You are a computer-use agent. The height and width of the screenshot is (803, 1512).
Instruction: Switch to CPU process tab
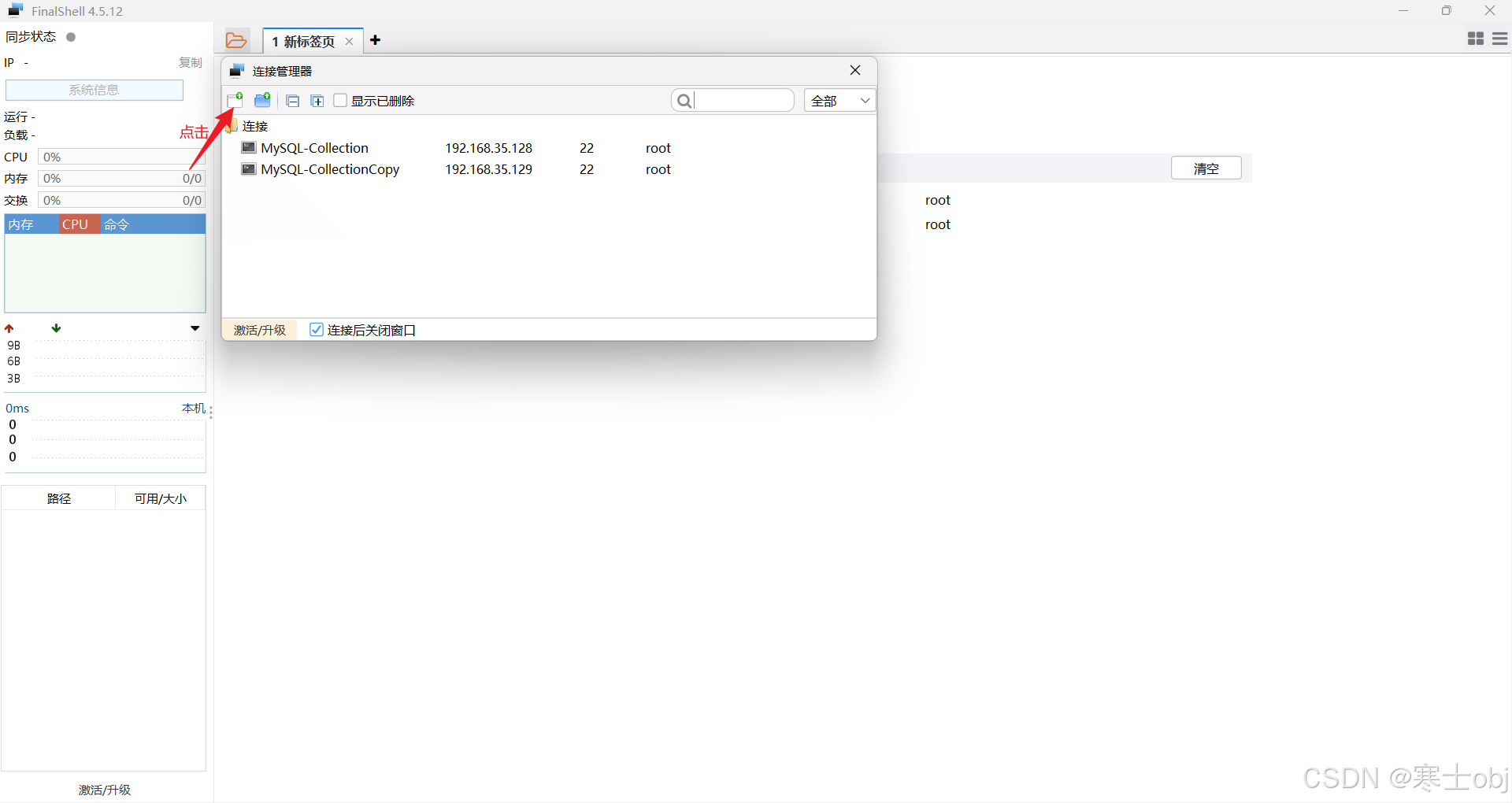coord(80,224)
